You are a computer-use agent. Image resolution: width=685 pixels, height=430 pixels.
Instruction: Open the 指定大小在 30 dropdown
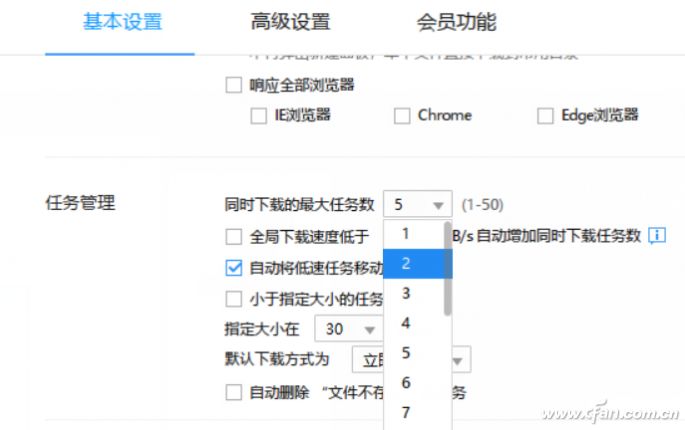pos(349,329)
